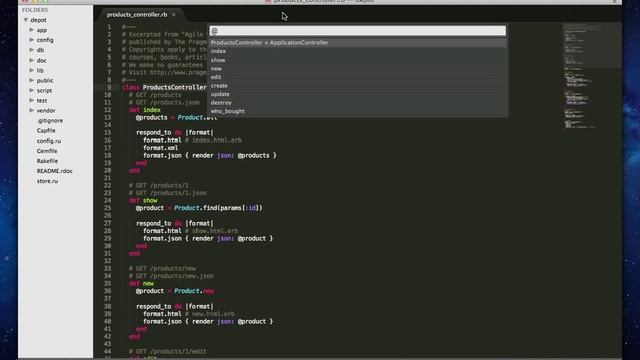Click '# GET /products/new.json' comment

[171, 276]
